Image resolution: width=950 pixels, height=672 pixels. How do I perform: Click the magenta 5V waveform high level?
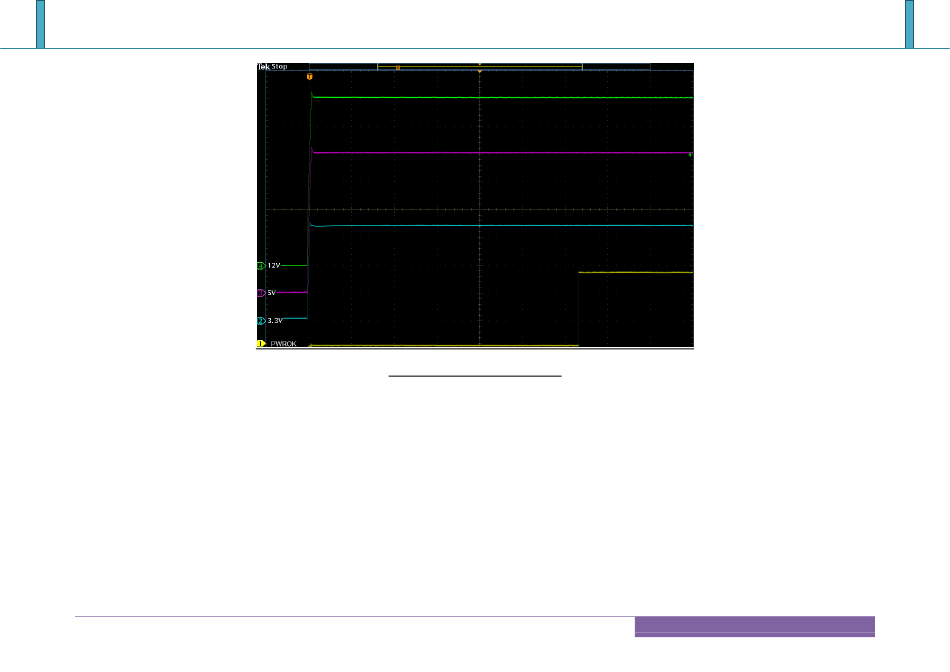pyautogui.click(x=500, y=153)
